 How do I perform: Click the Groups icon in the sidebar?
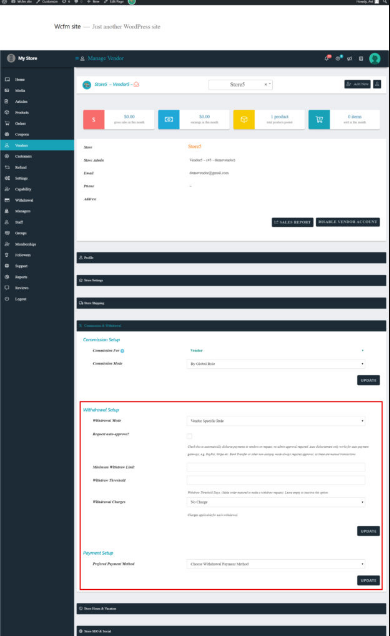(x=7, y=233)
